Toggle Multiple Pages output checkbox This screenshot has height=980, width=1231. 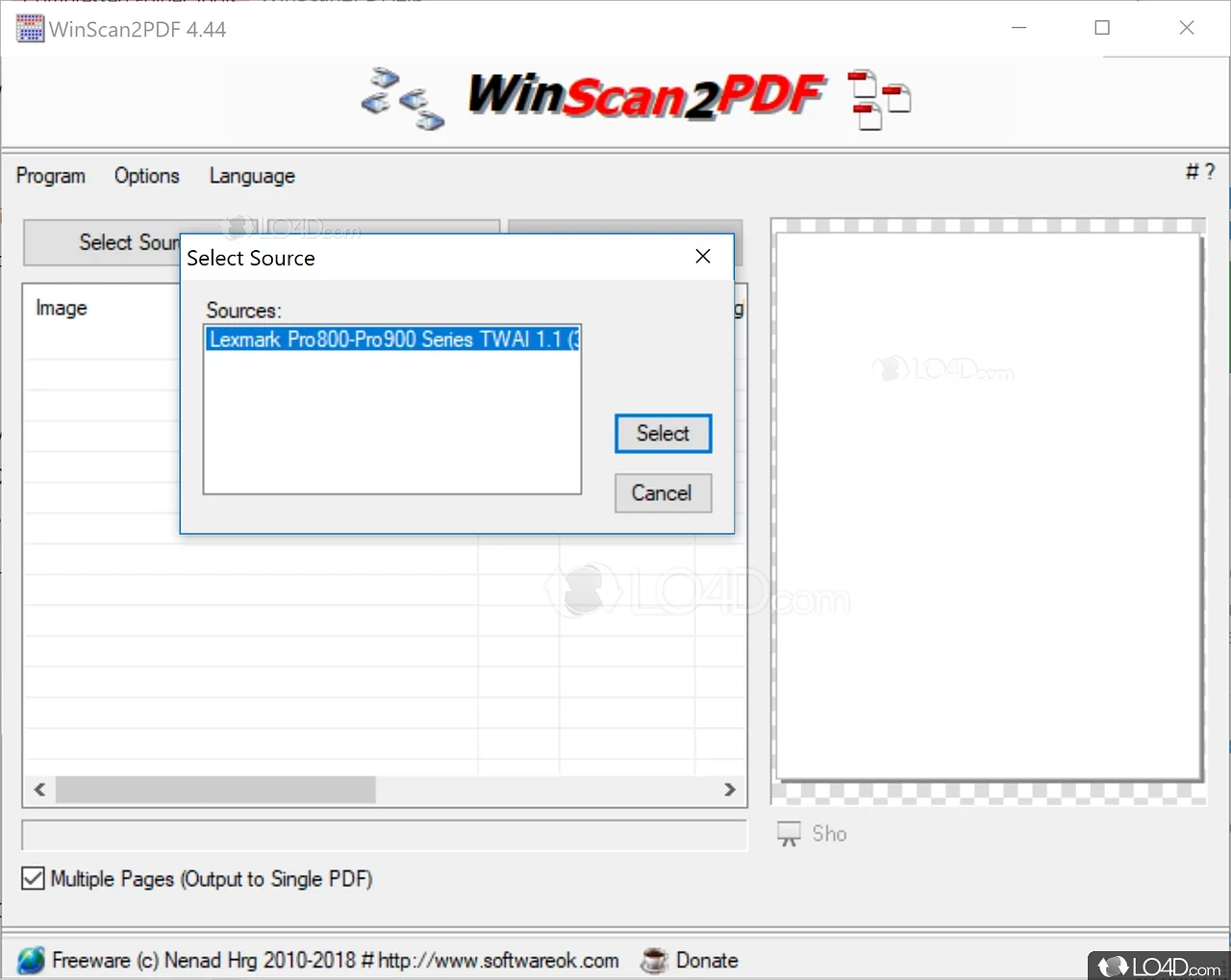point(33,878)
